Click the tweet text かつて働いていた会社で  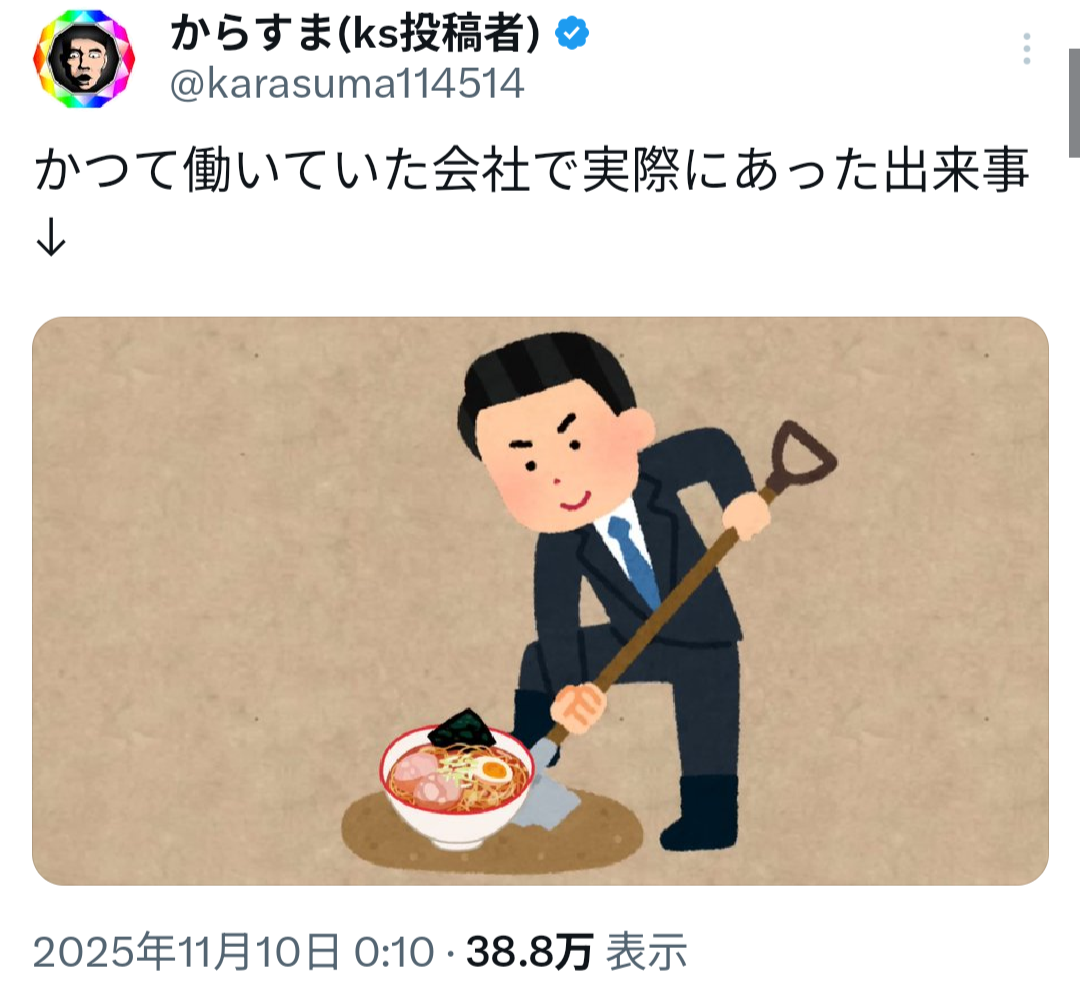(x=308, y=171)
